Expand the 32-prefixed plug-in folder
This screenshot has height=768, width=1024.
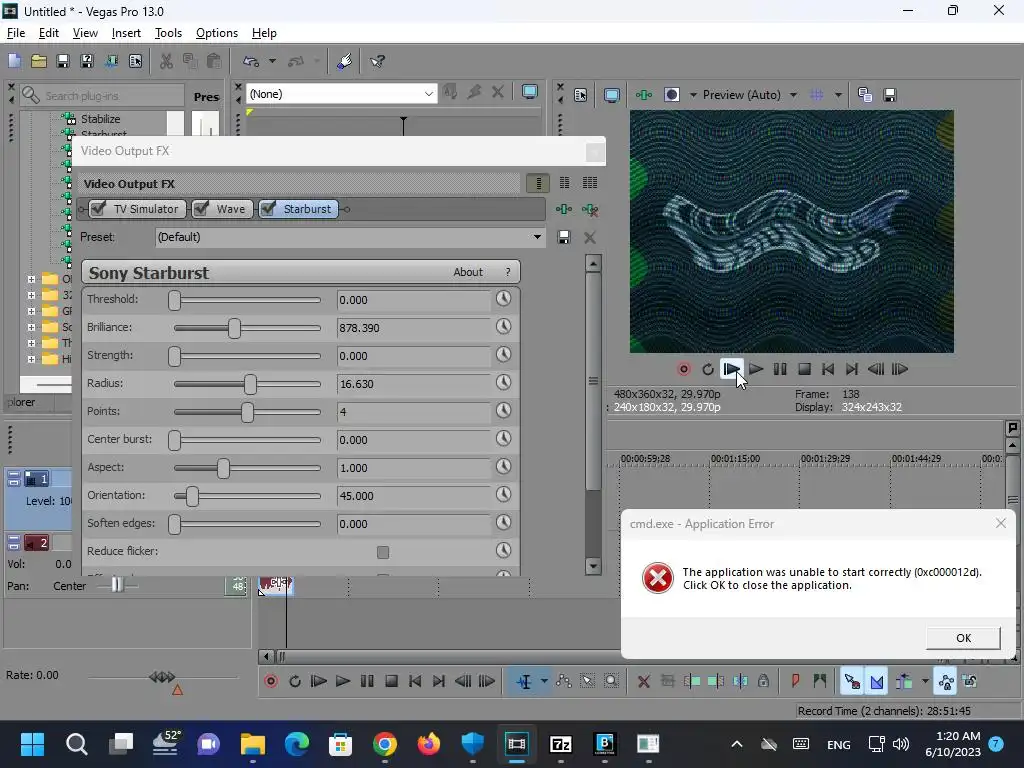[31, 295]
